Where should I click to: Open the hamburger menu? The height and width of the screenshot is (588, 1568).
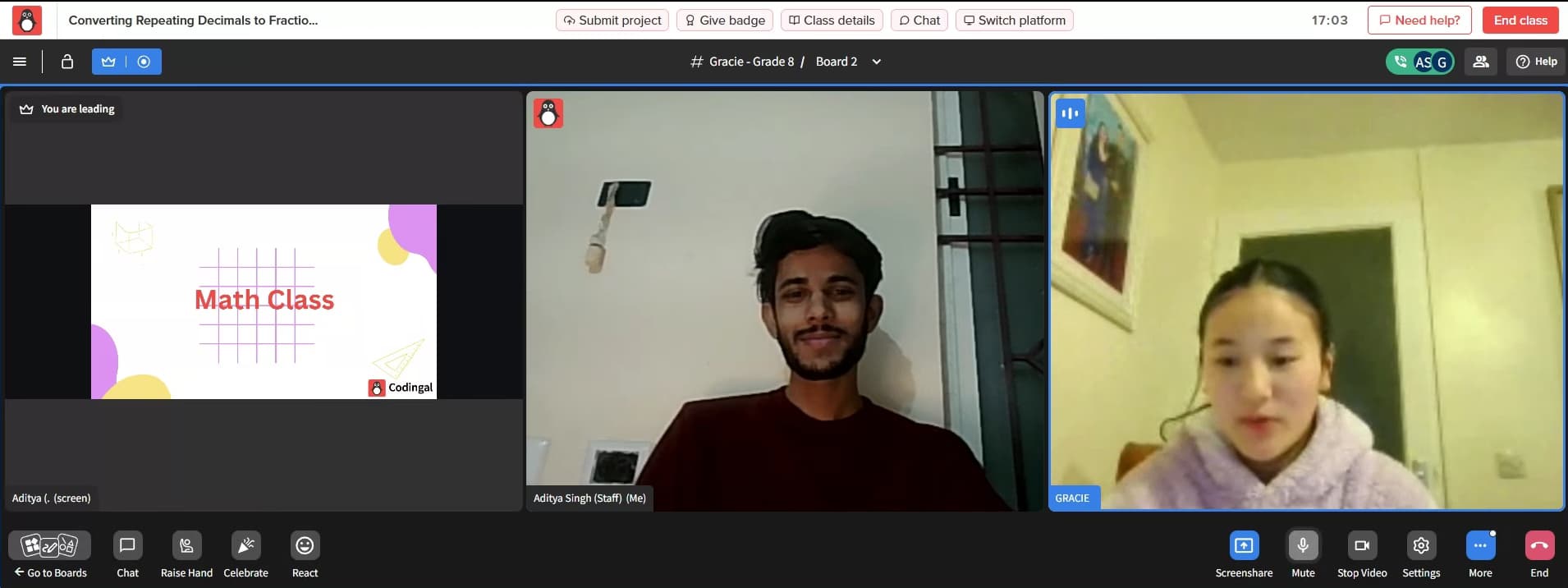20,62
